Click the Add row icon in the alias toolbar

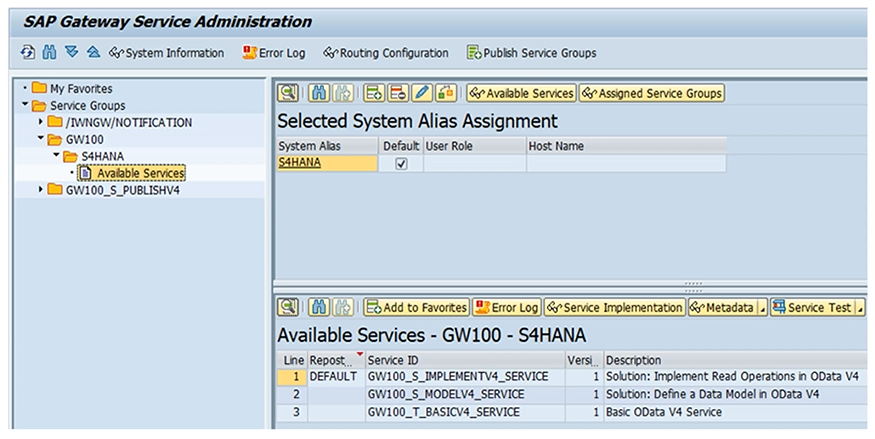tap(374, 93)
